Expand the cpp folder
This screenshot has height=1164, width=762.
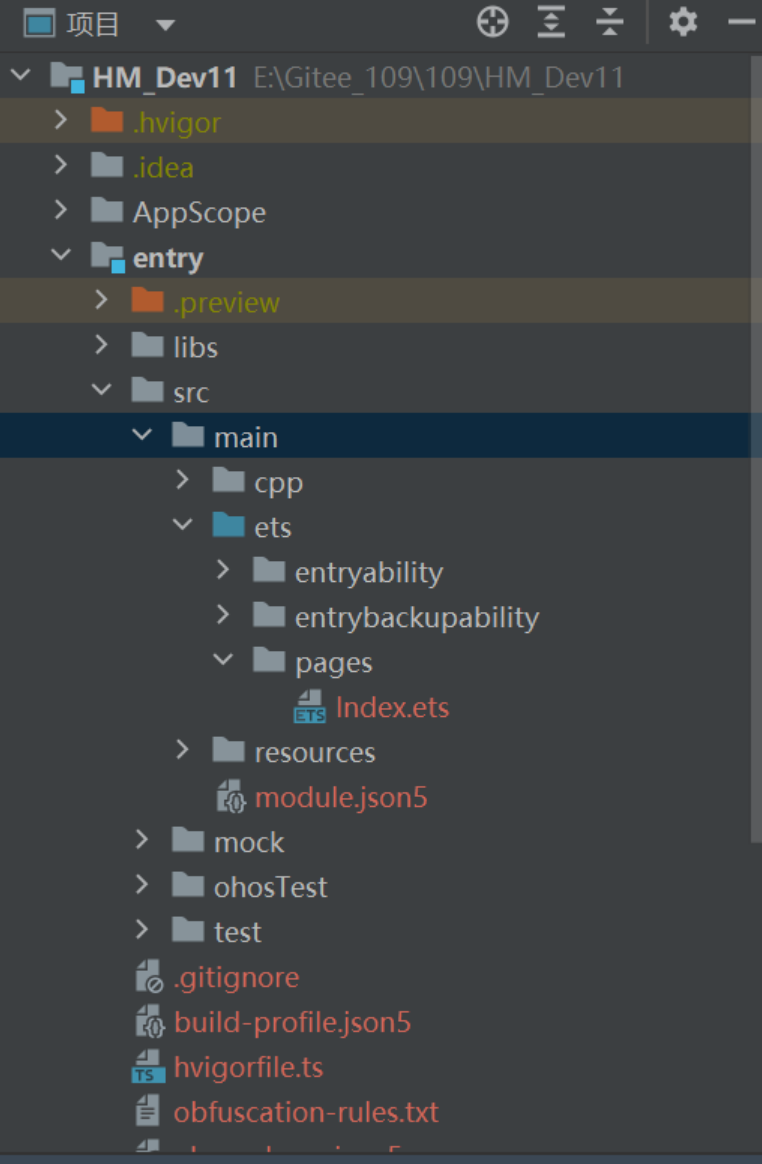(x=182, y=481)
